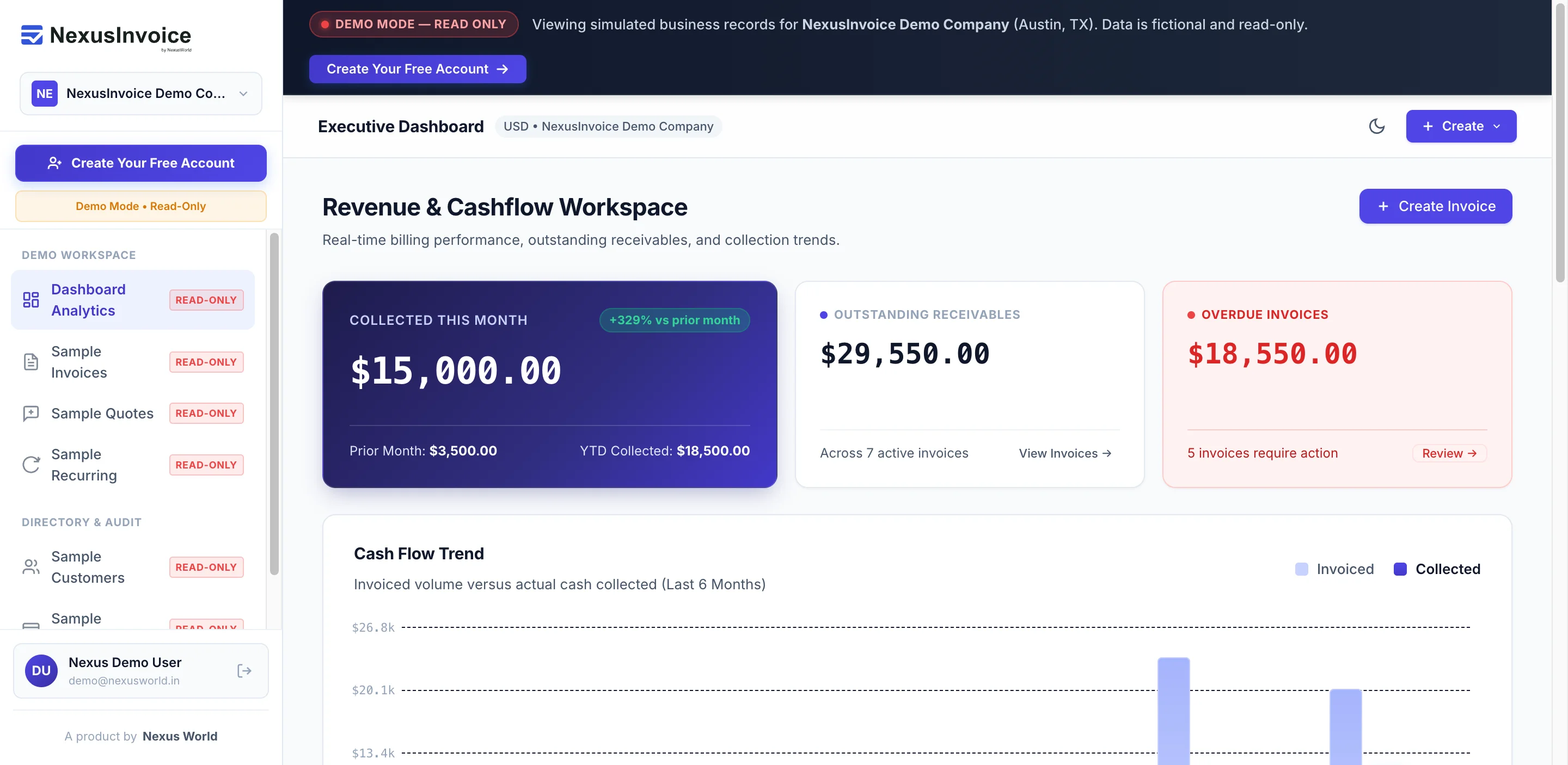1568x765 pixels.
Task: Click the $18,550.00 overdue amount
Action: pyautogui.click(x=1272, y=354)
